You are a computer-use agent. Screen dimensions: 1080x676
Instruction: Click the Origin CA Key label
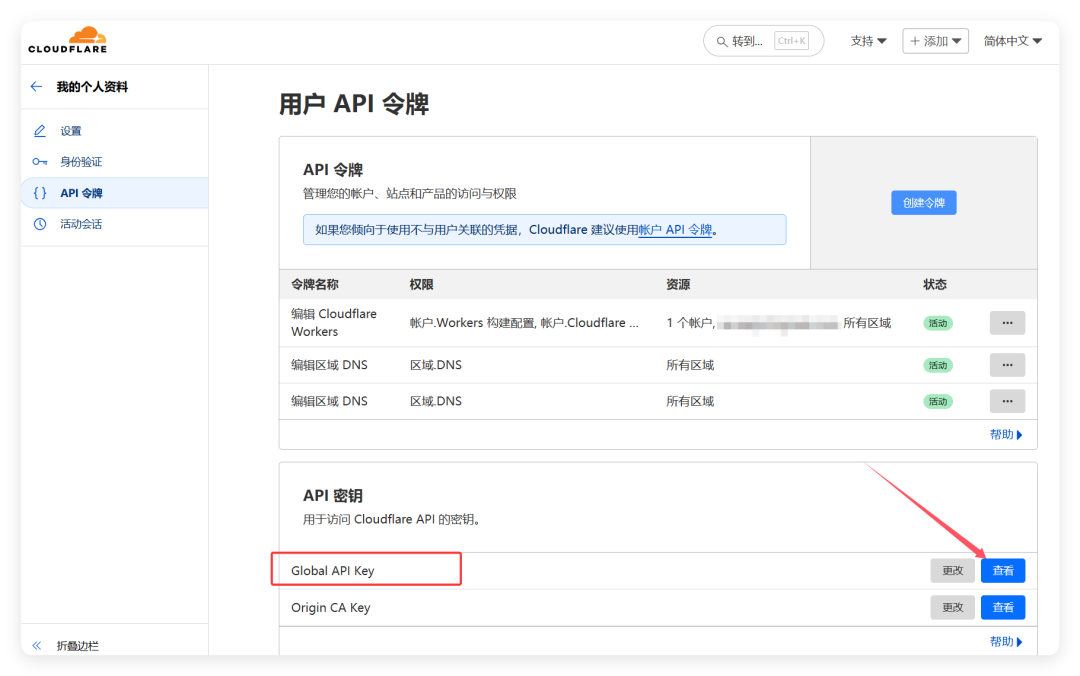[331, 607]
